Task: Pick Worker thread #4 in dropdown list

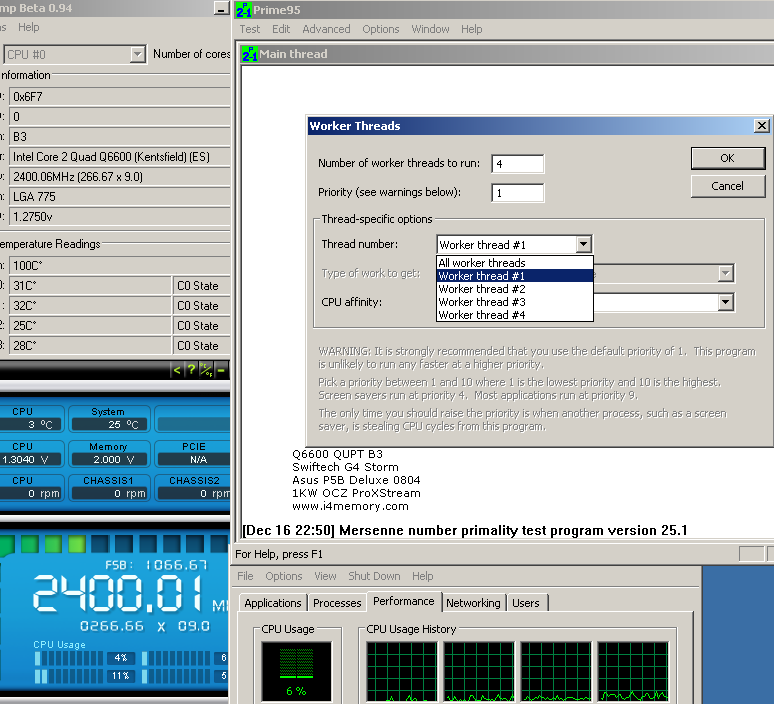Action: point(481,315)
